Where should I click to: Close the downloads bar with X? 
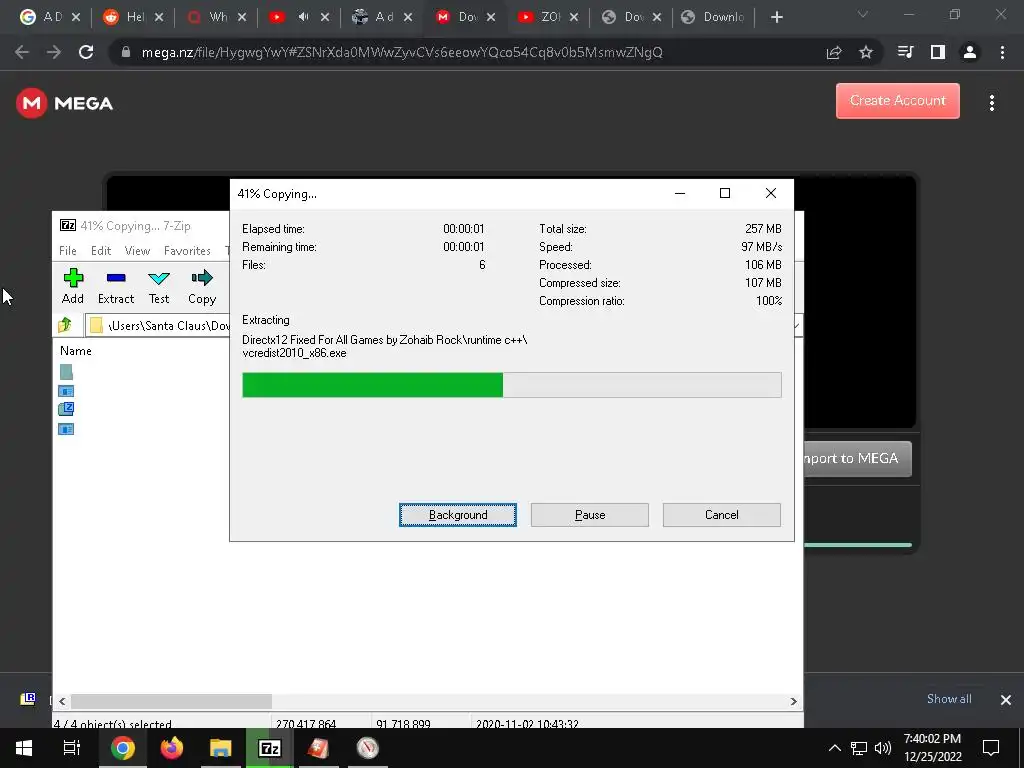click(1006, 699)
